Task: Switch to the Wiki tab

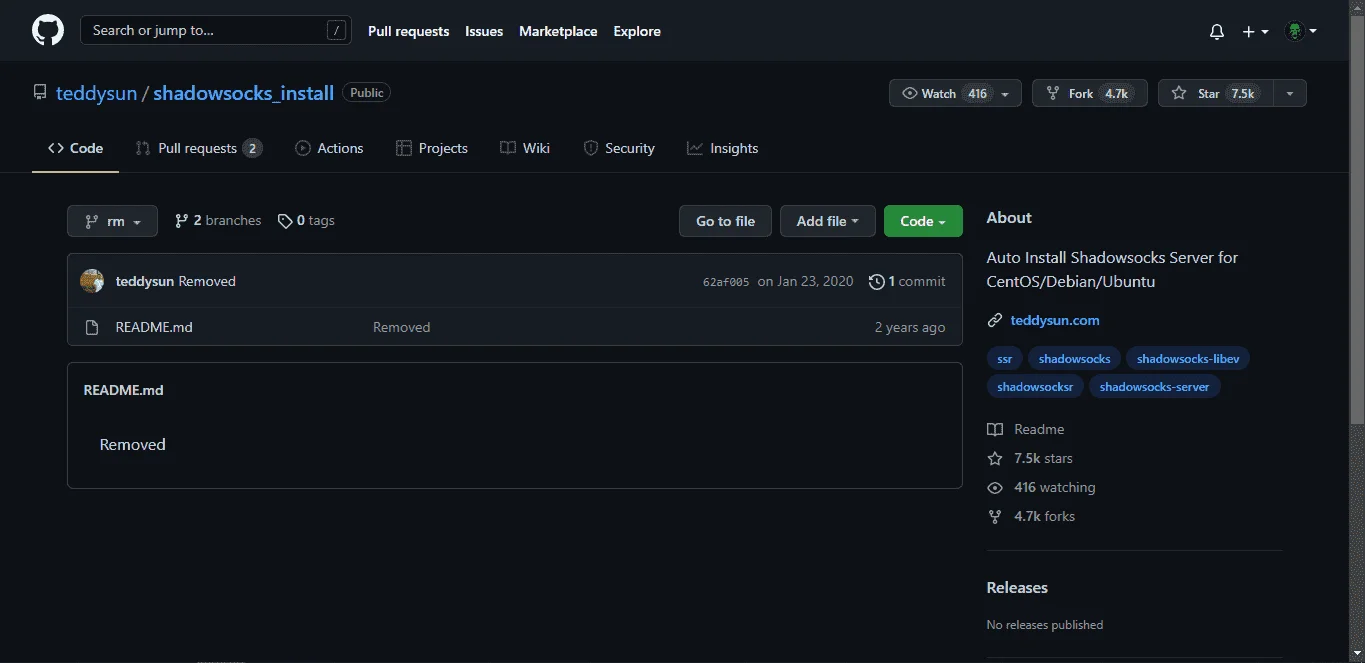Action: 525,148
